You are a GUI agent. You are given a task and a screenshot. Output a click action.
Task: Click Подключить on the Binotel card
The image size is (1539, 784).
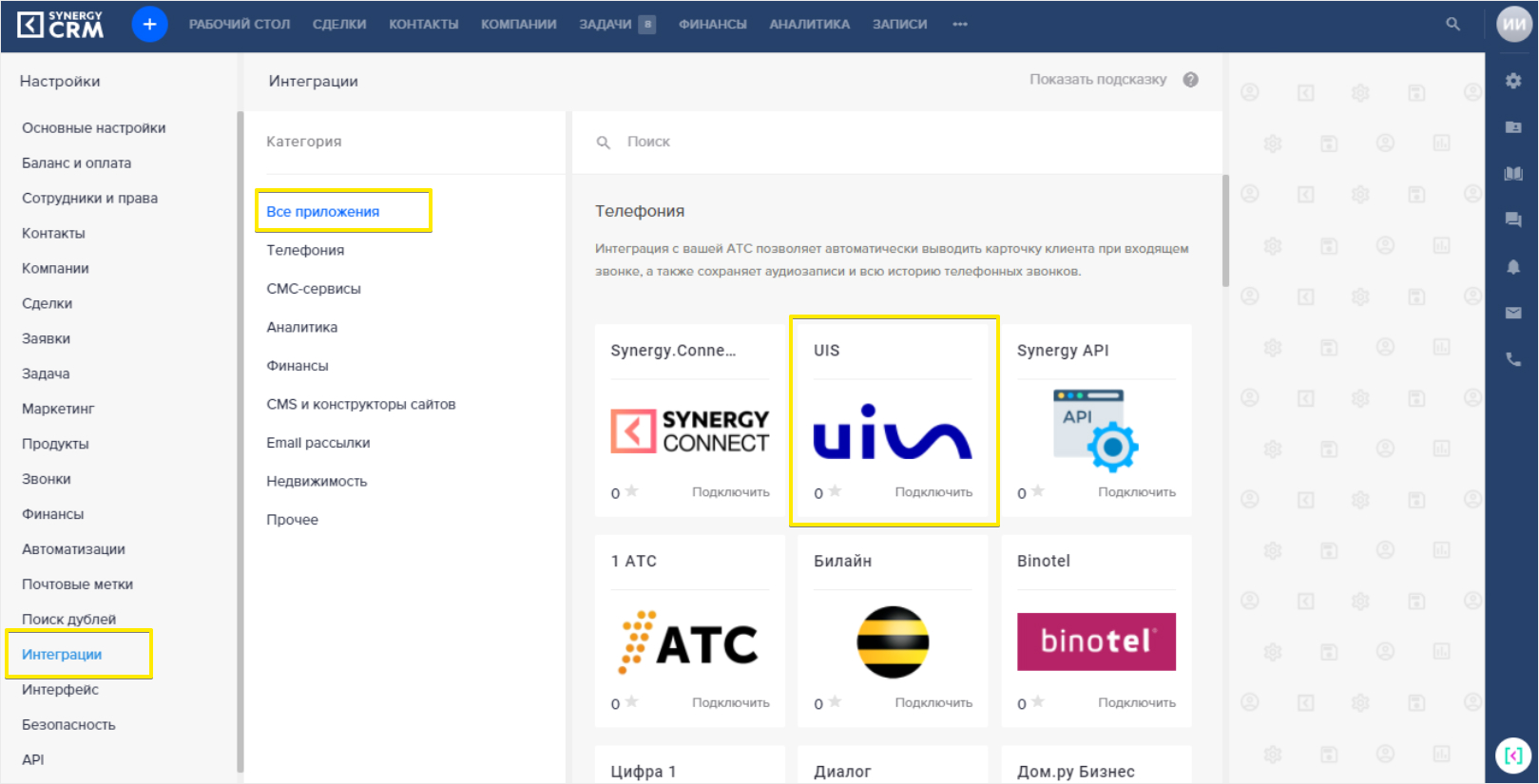[1137, 703]
